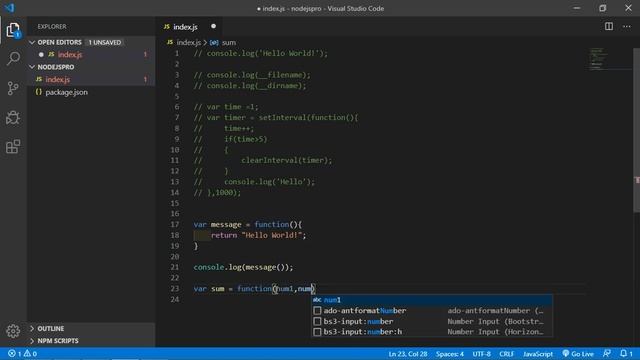The image size is (640, 360).
Task: Change indentation via Spaces: 4
Action: (x=449, y=353)
